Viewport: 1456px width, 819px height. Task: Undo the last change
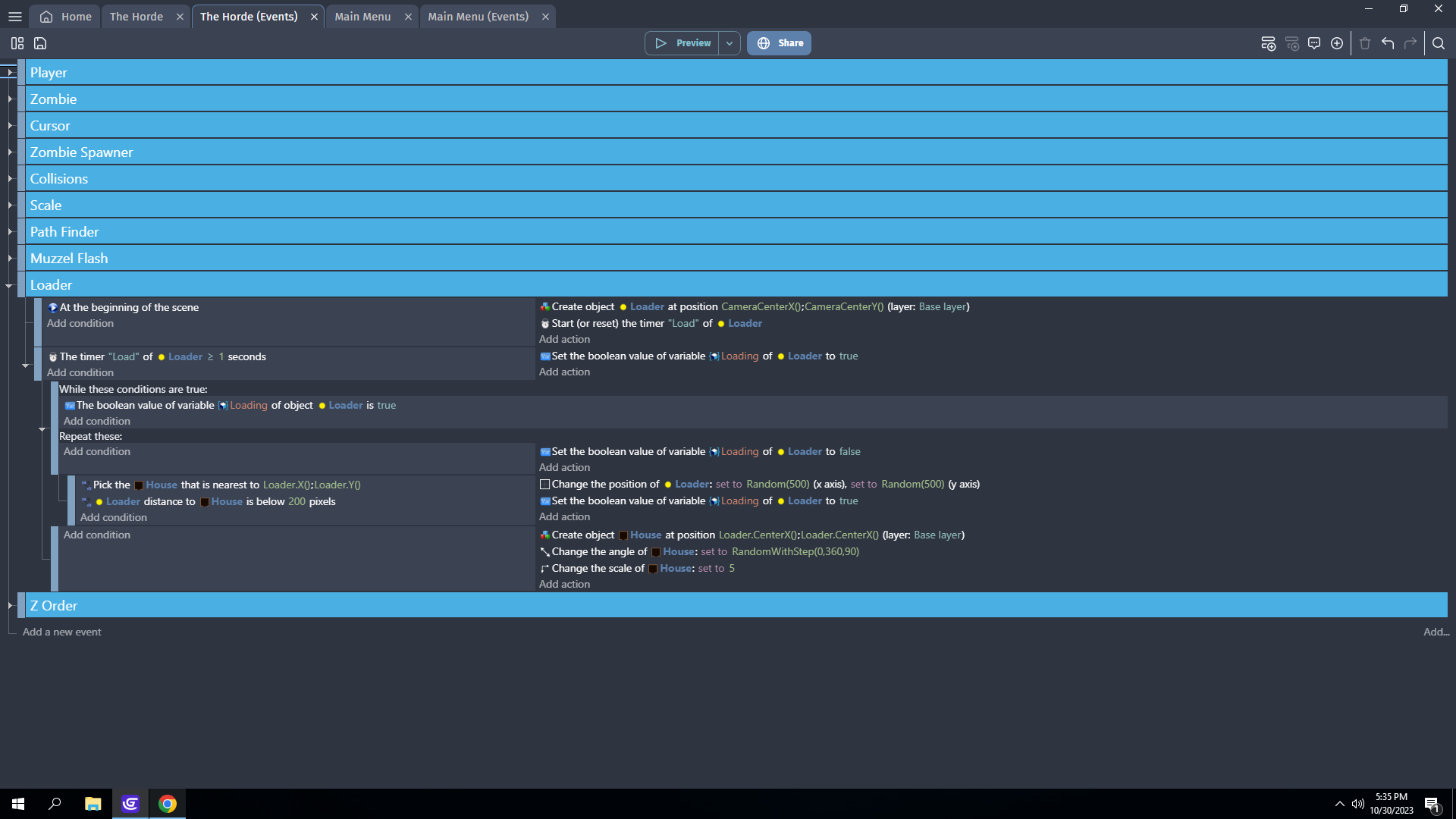[1388, 43]
